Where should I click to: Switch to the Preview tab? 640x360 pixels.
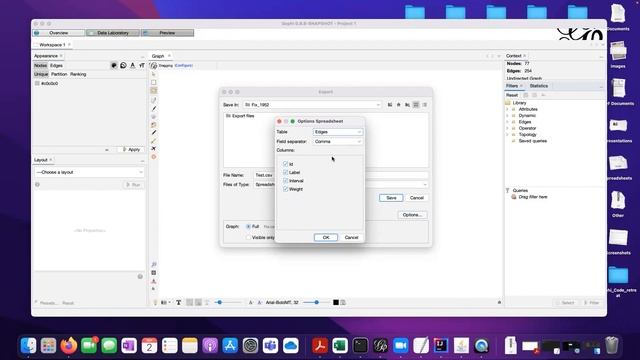pyautogui.click(x=167, y=33)
